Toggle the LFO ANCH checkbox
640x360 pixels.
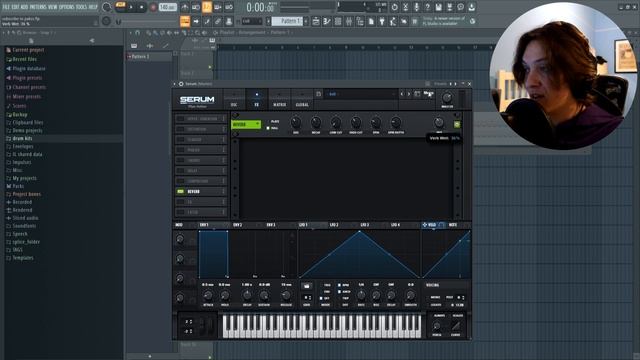(x=340, y=292)
